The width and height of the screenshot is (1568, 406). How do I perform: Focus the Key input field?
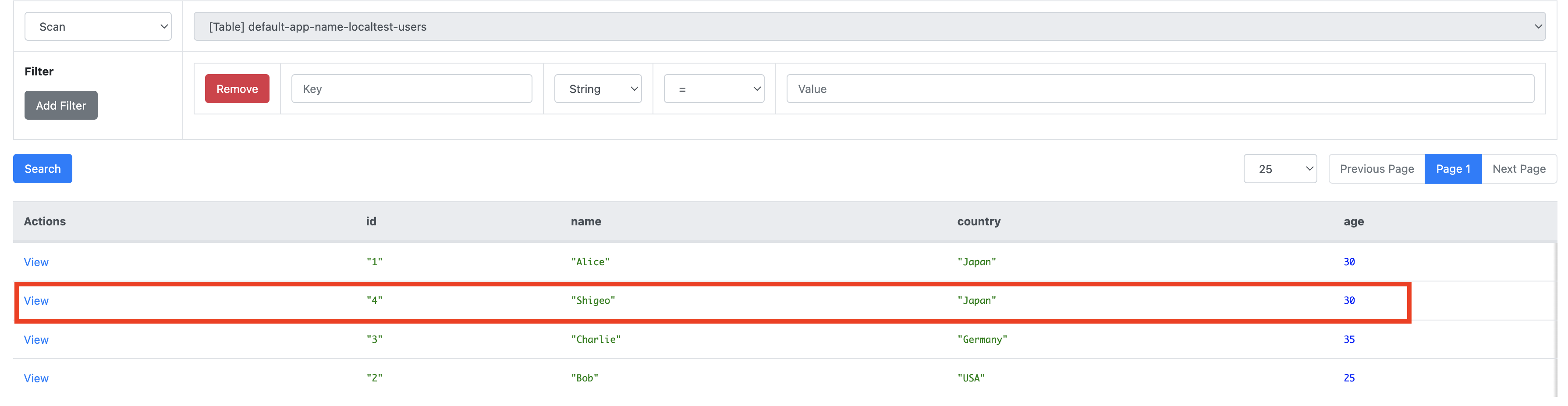[x=412, y=89]
